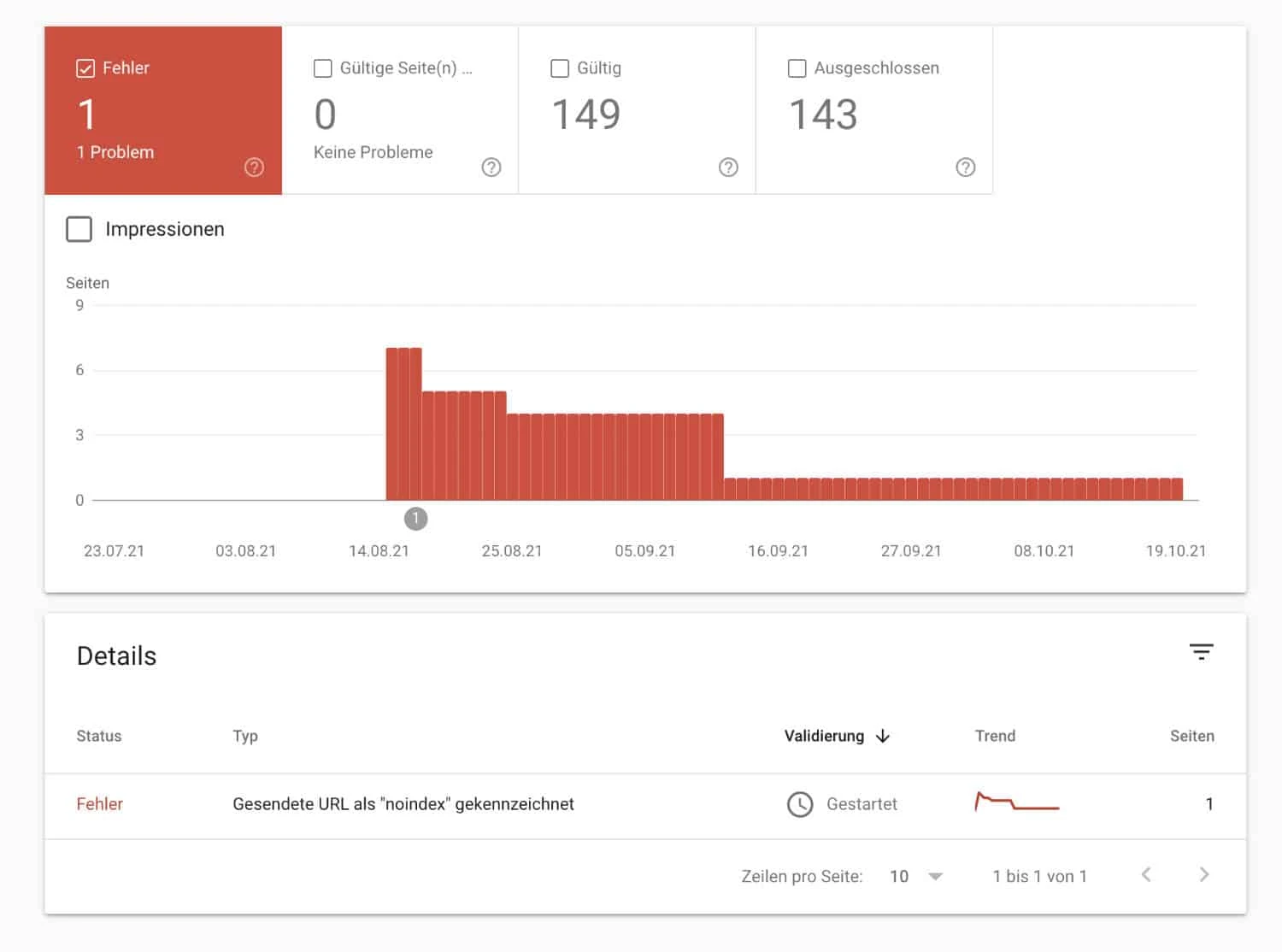Toggle sort direction on the Validierung column
This screenshot has width=1282, height=952.
[x=885, y=736]
